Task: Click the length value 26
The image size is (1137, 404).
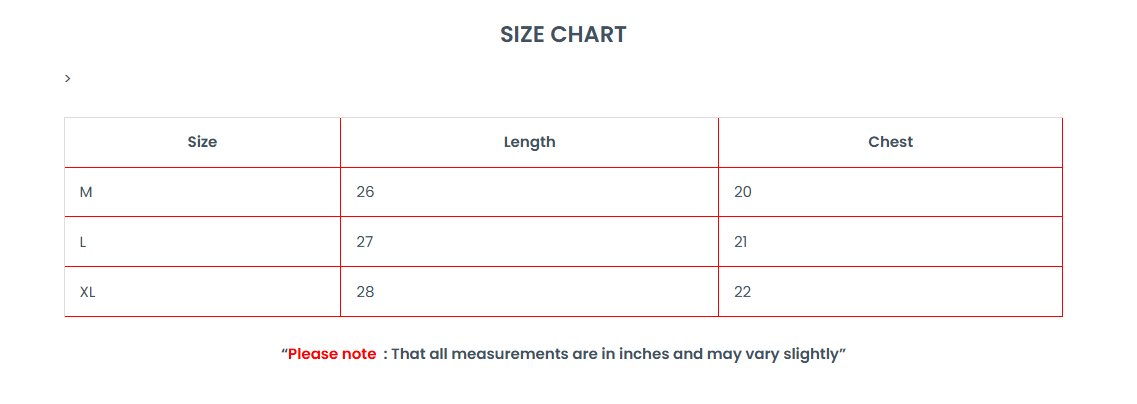Action: coord(365,192)
